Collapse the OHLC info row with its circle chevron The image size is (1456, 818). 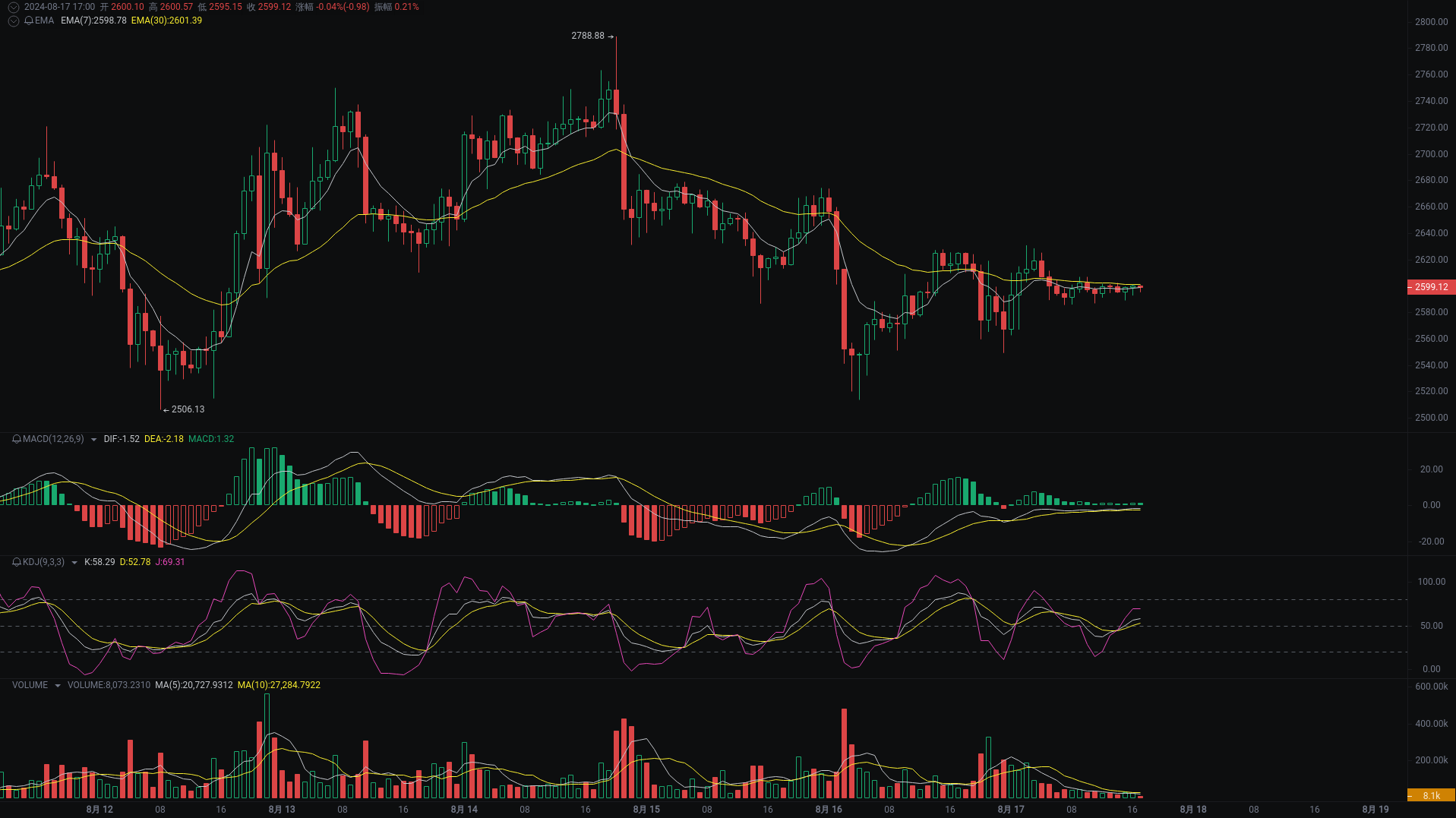coord(12,6)
